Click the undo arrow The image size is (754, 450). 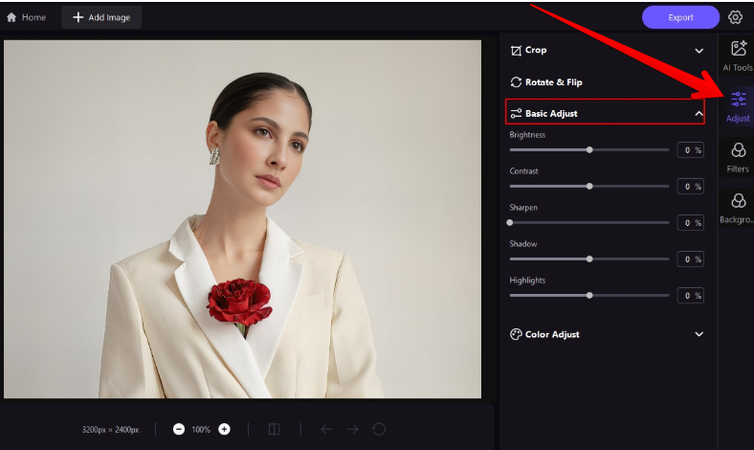327,429
